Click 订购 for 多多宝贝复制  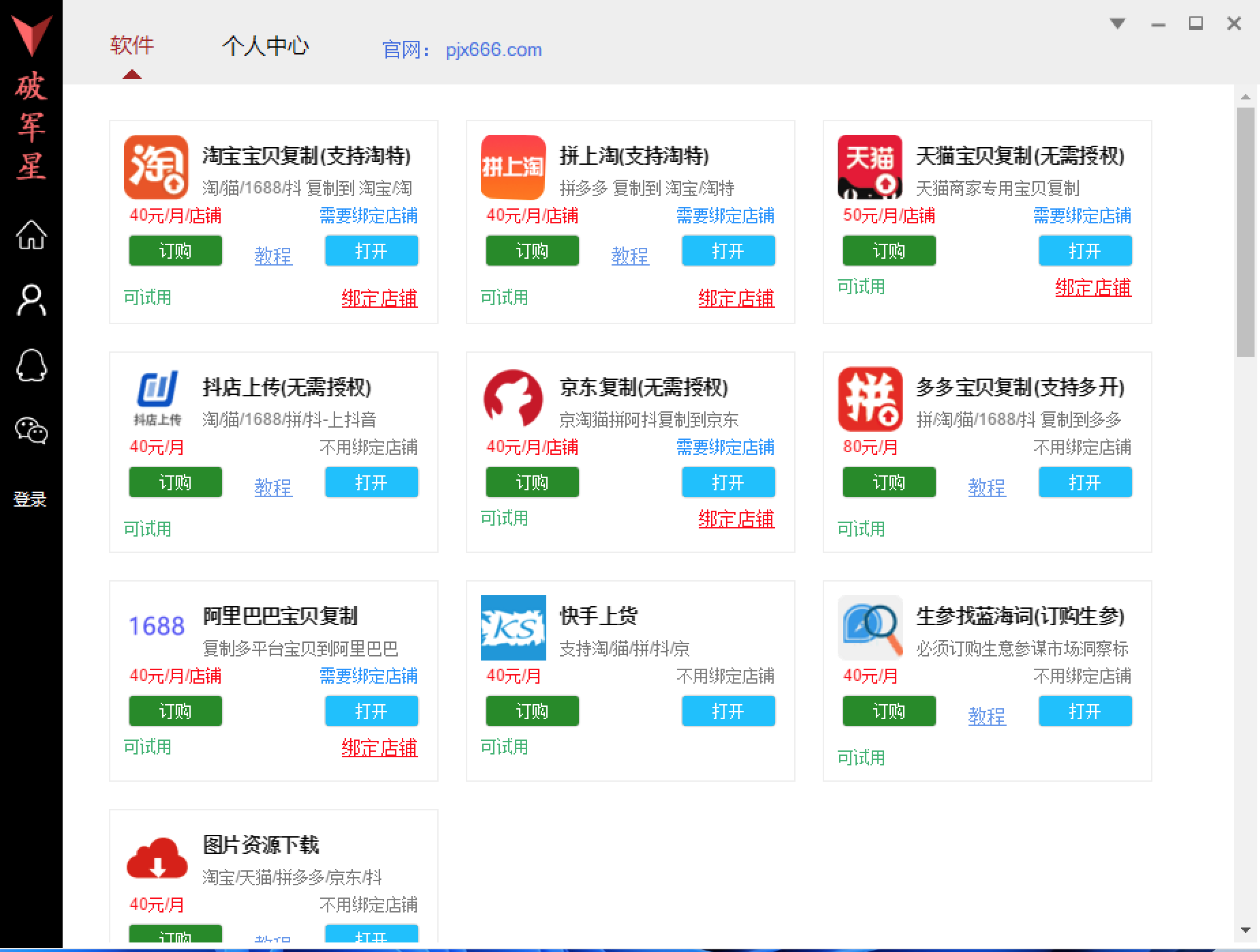[x=889, y=482]
